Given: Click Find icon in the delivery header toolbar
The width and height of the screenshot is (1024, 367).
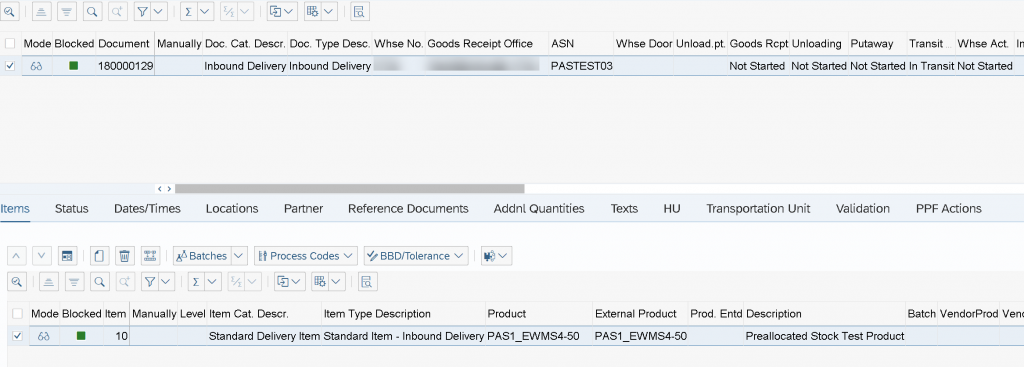Looking at the screenshot, I should 93,11.
